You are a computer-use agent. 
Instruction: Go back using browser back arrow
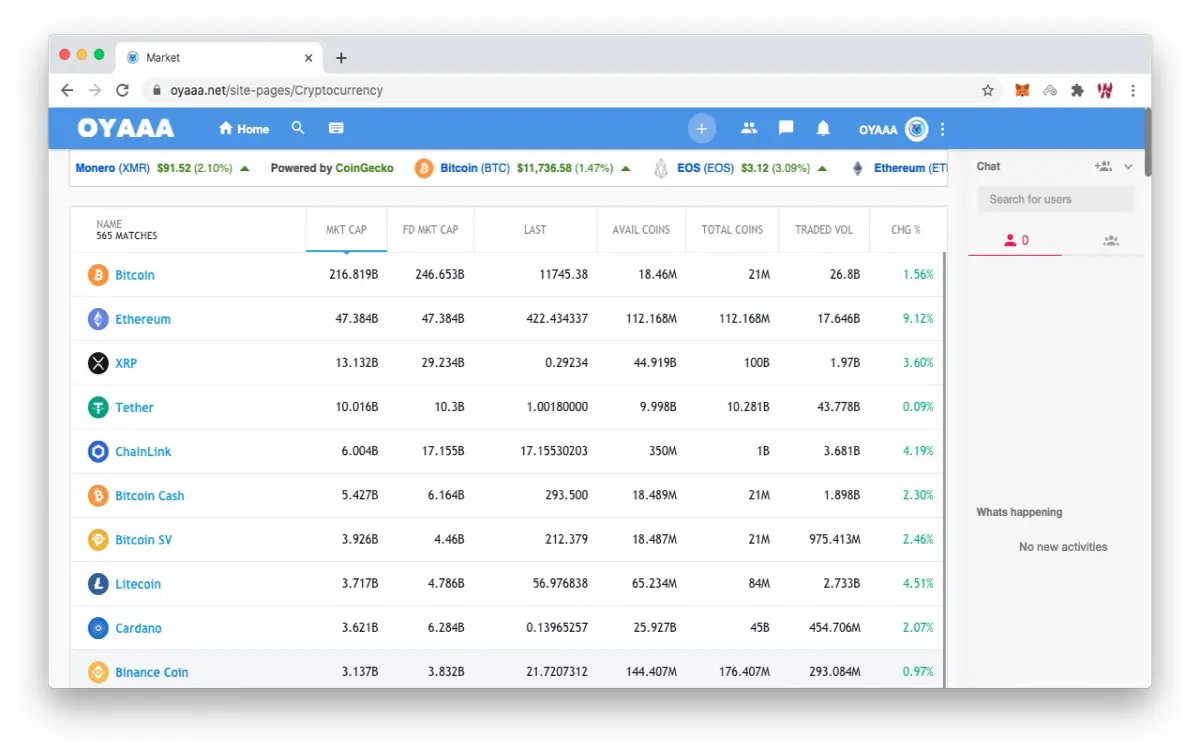tap(67, 90)
